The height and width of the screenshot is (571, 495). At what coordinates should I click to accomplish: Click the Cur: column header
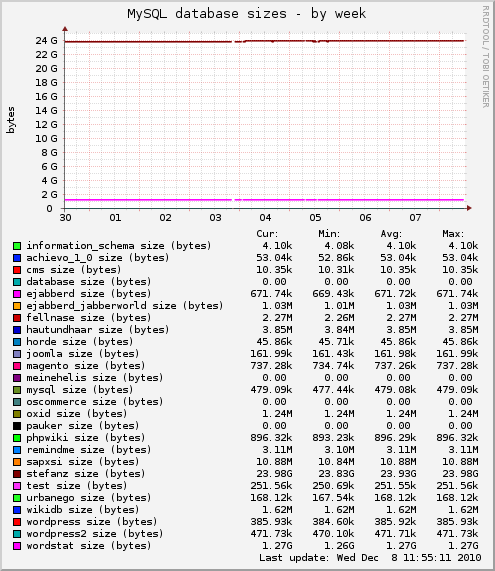point(267,234)
